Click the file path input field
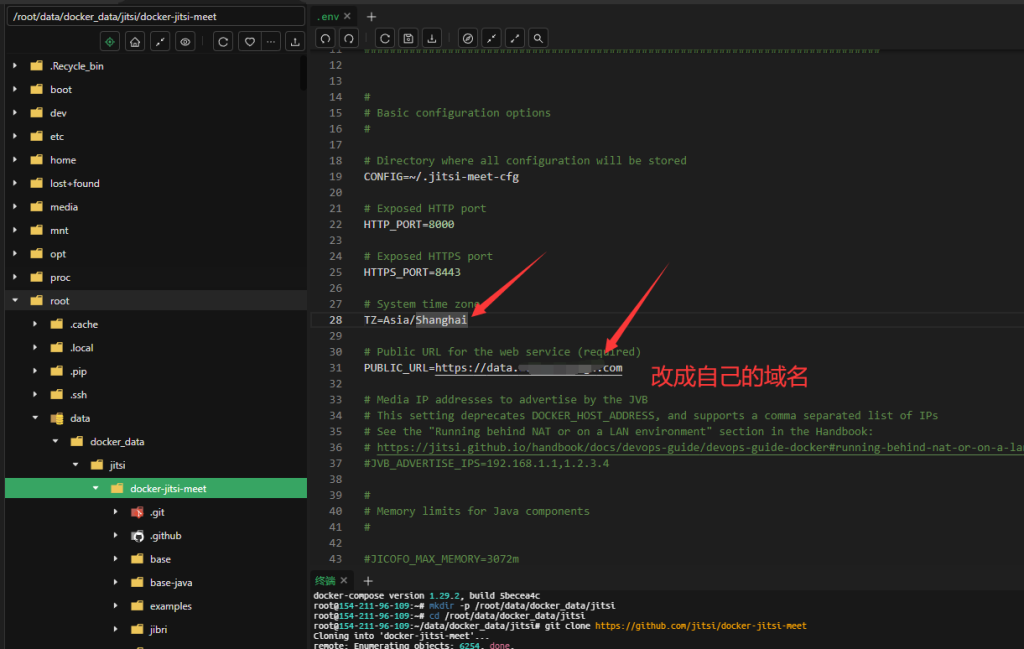Screen dimensions: 1024x649 coord(155,17)
